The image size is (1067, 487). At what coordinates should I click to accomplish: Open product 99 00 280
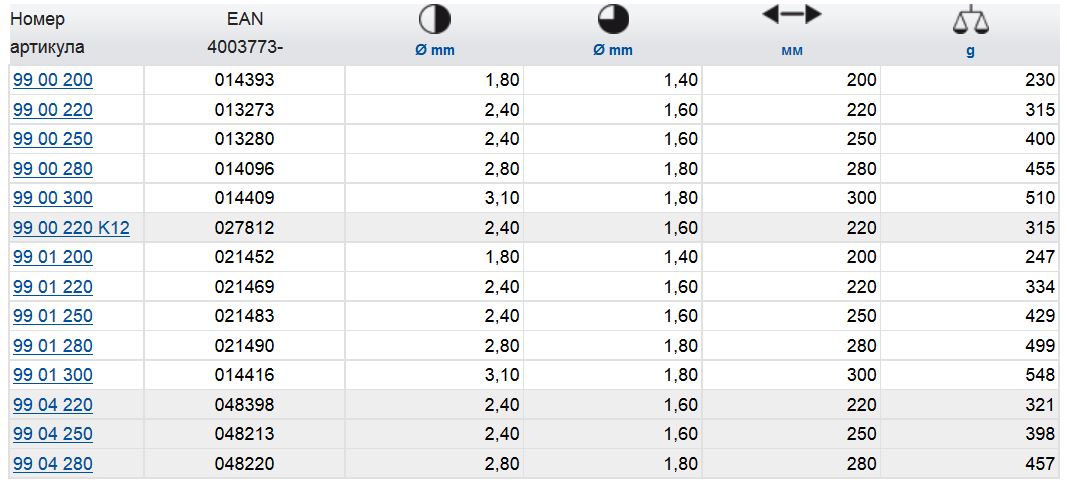point(52,169)
